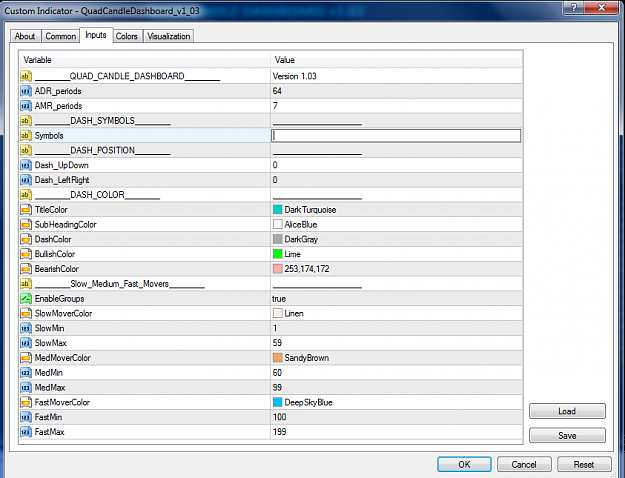Click the SlowMin value 1
The height and width of the screenshot is (478, 625).
click(275, 328)
